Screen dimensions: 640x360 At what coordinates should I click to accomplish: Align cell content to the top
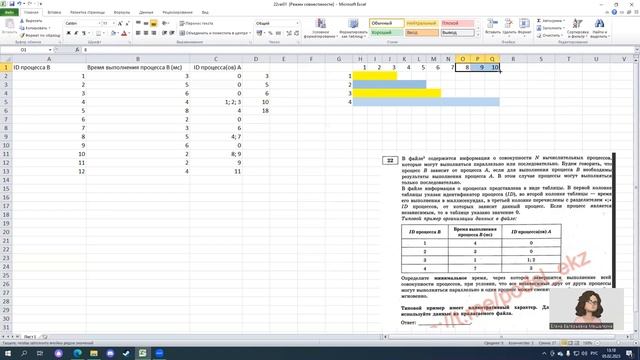(x=138, y=23)
